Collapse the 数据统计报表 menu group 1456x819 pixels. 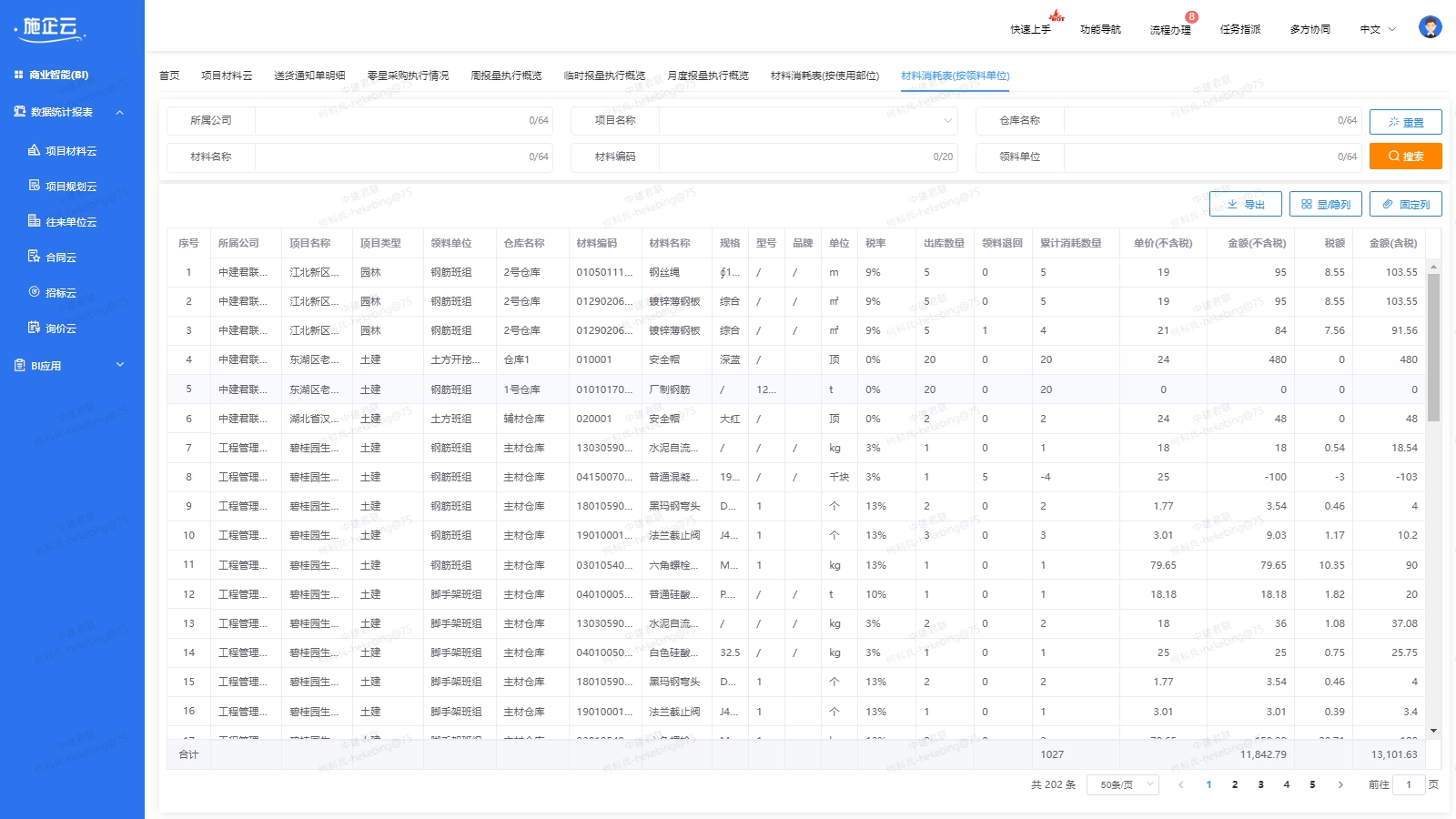click(x=119, y=112)
